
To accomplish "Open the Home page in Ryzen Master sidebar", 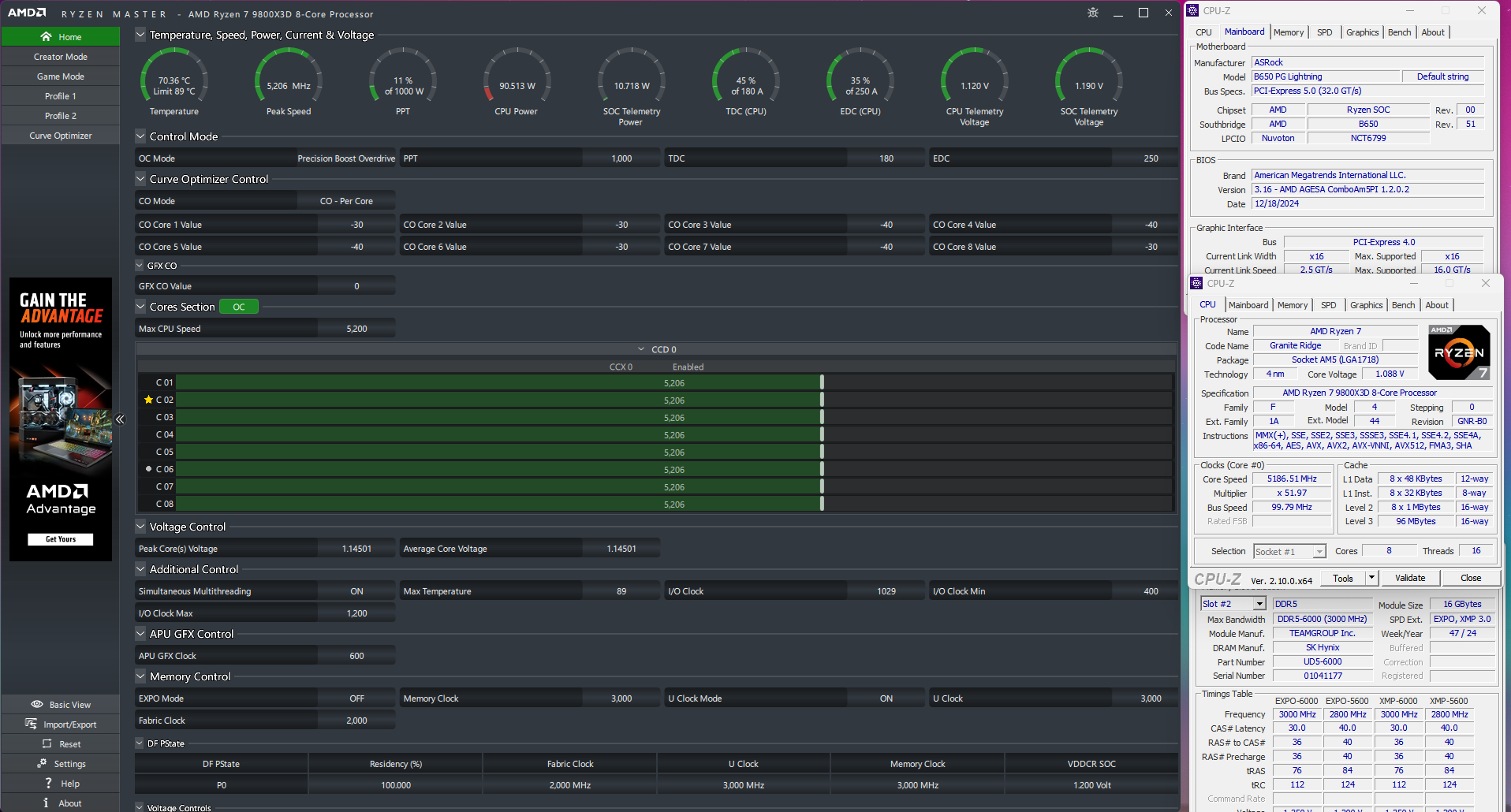I will coord(61,36).
